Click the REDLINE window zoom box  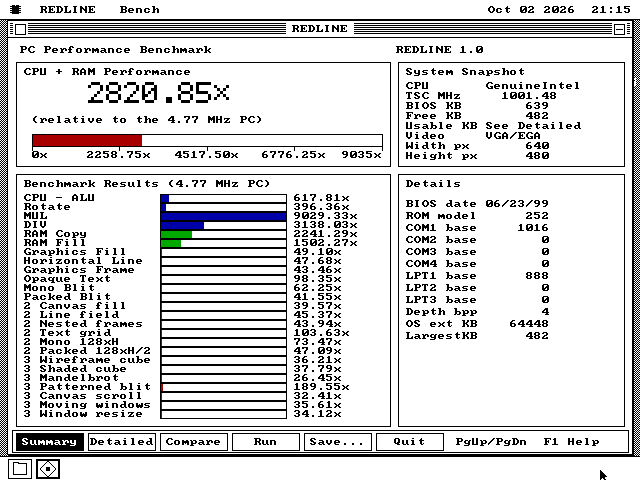[x=619, y=29]
